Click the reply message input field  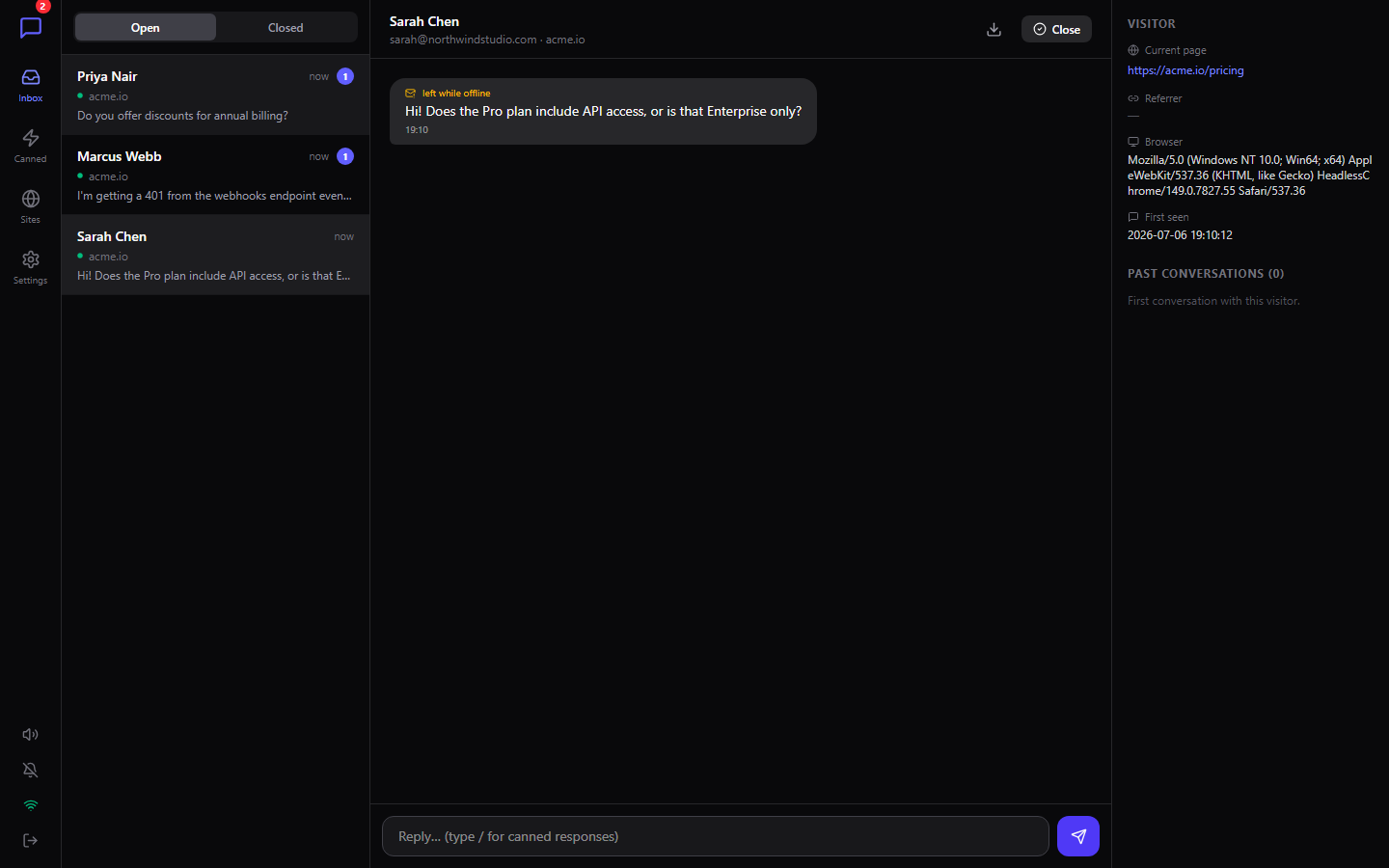(716, 836)
